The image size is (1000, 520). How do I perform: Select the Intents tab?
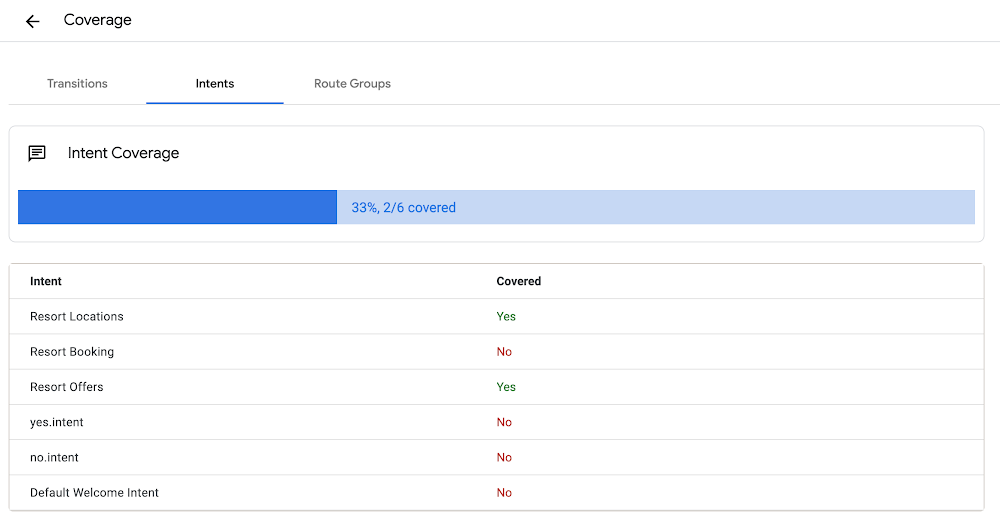(x=215, y=84)
